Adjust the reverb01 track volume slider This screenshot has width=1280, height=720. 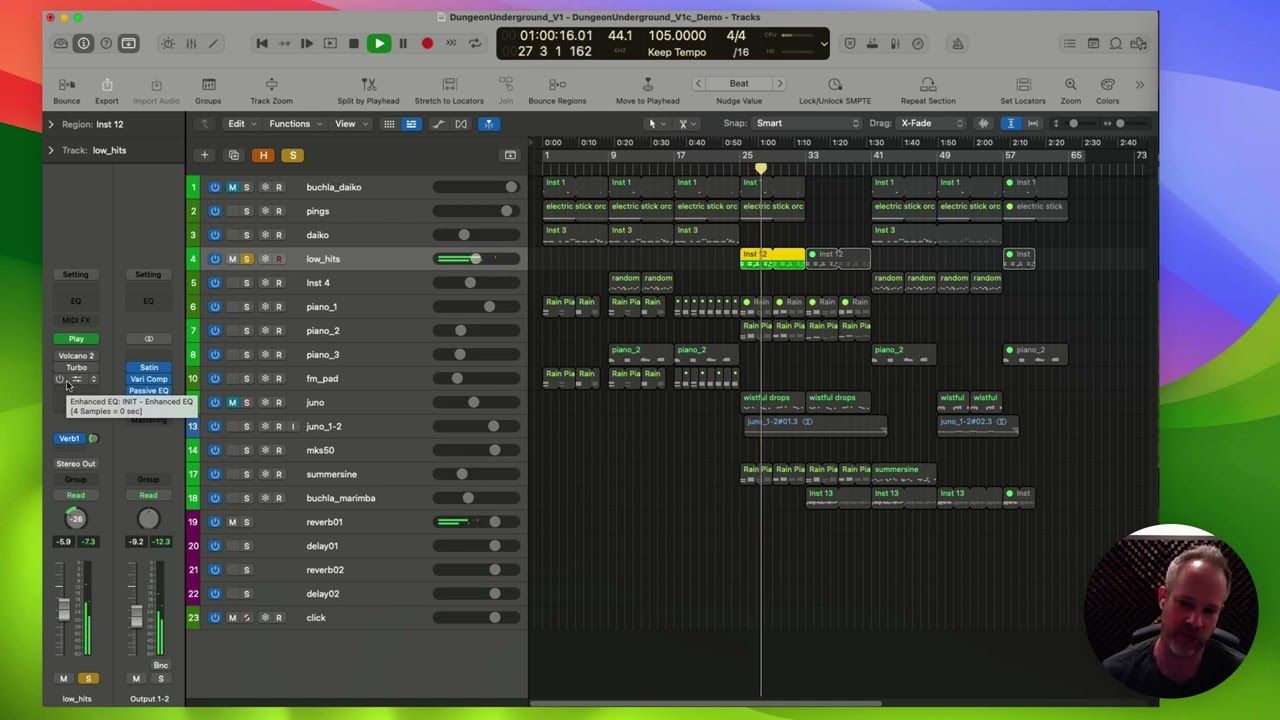477,522
